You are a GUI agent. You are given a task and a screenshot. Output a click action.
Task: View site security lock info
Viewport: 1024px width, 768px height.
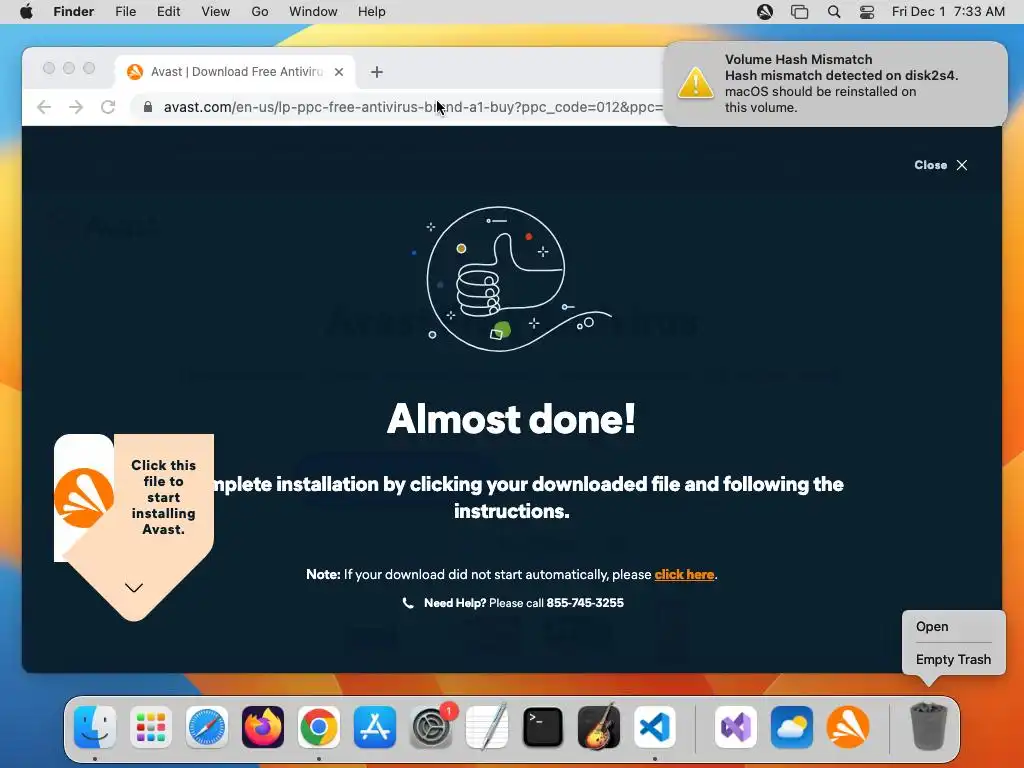pyautogui.click(x=148, y=107)
